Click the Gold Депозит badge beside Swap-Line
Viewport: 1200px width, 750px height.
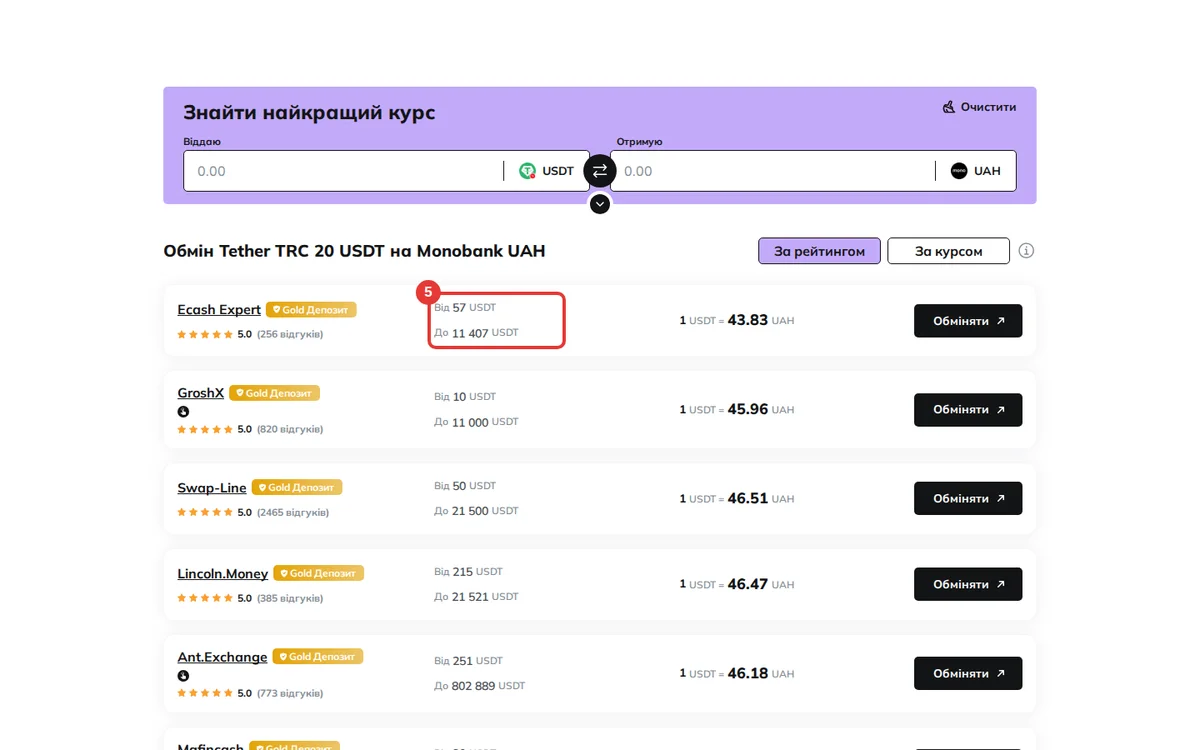pos(297,487)
